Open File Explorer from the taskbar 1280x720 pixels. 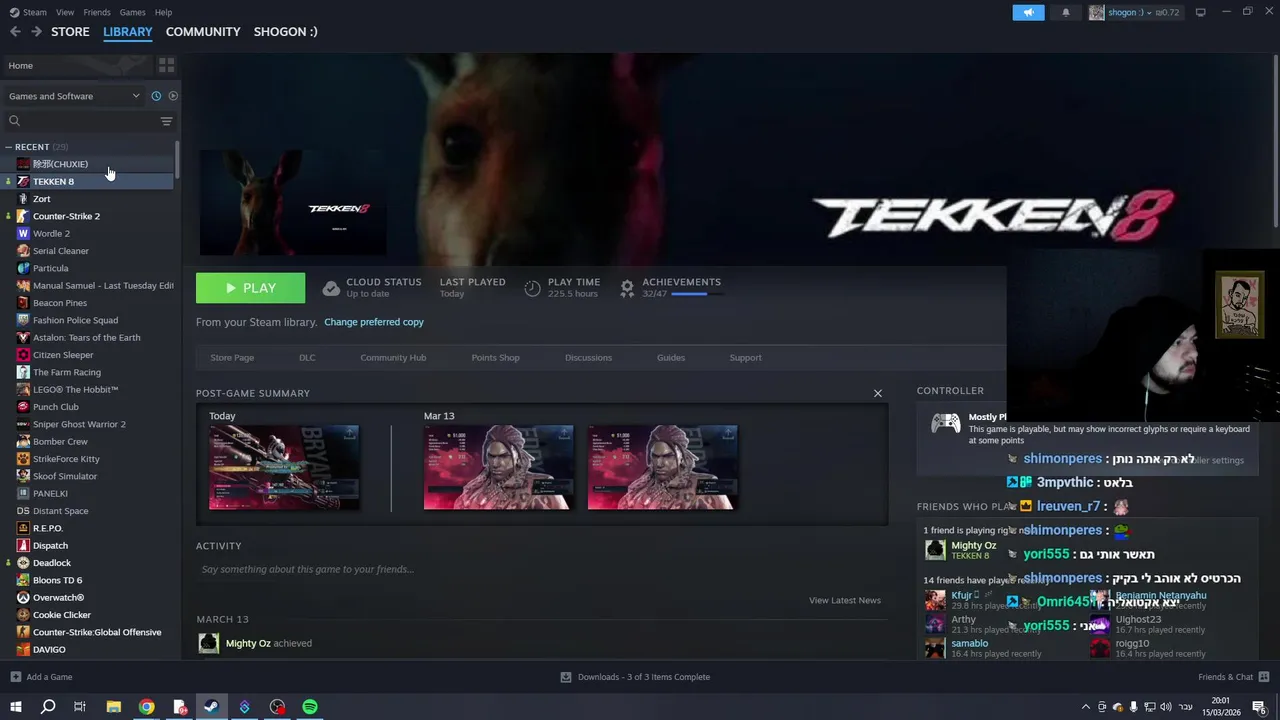[114, 707]
